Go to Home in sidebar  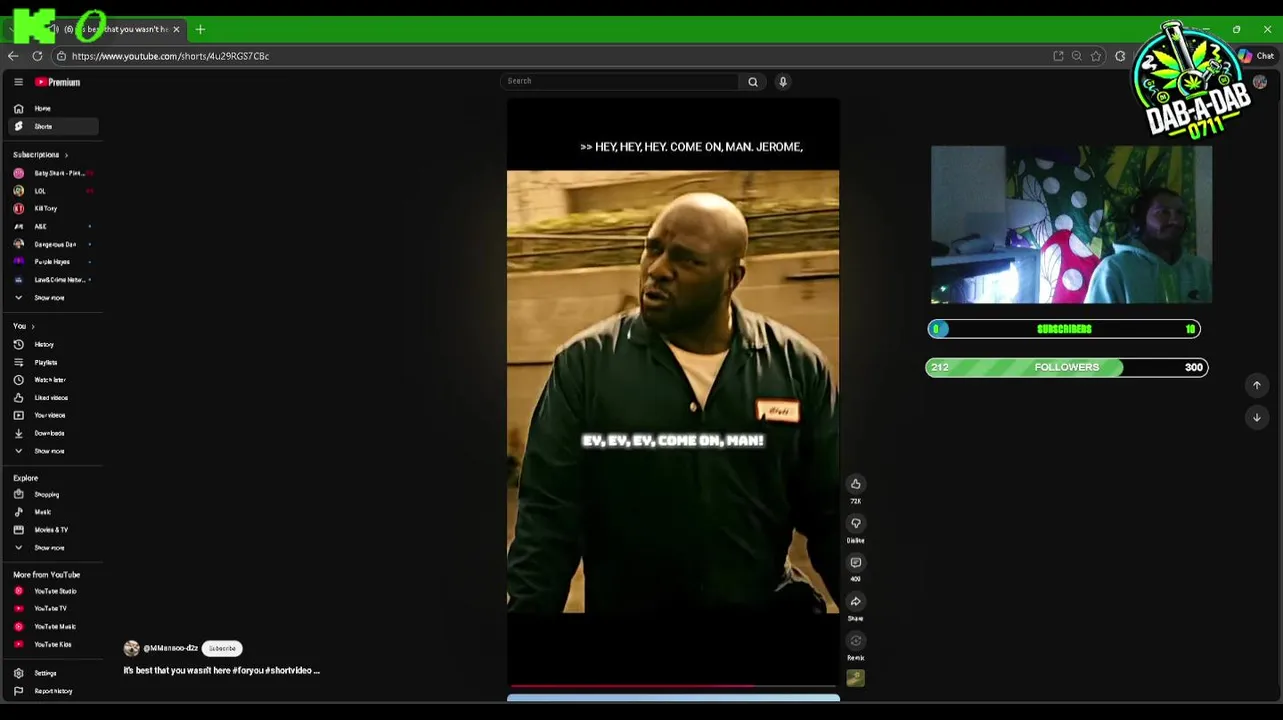pyautogui.click(x=53, y=108)
